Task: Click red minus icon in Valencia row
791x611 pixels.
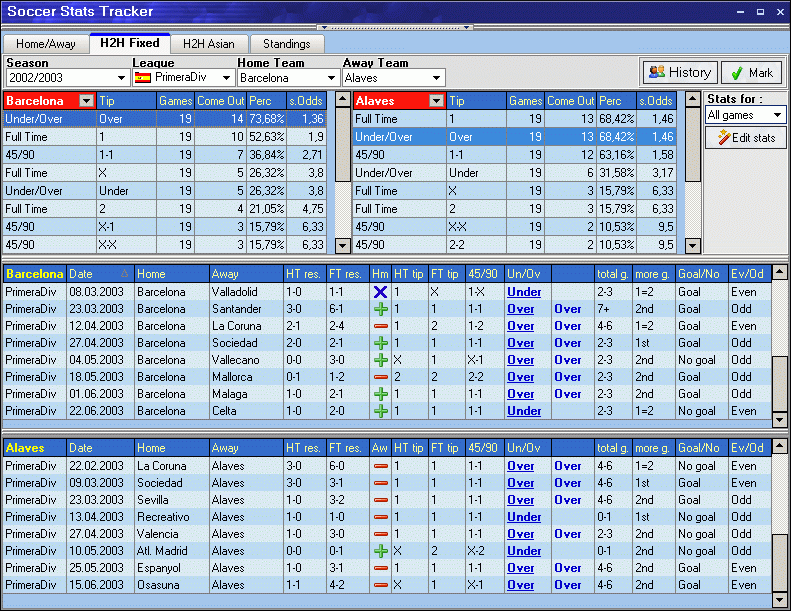Action: [x=380, y=534]
